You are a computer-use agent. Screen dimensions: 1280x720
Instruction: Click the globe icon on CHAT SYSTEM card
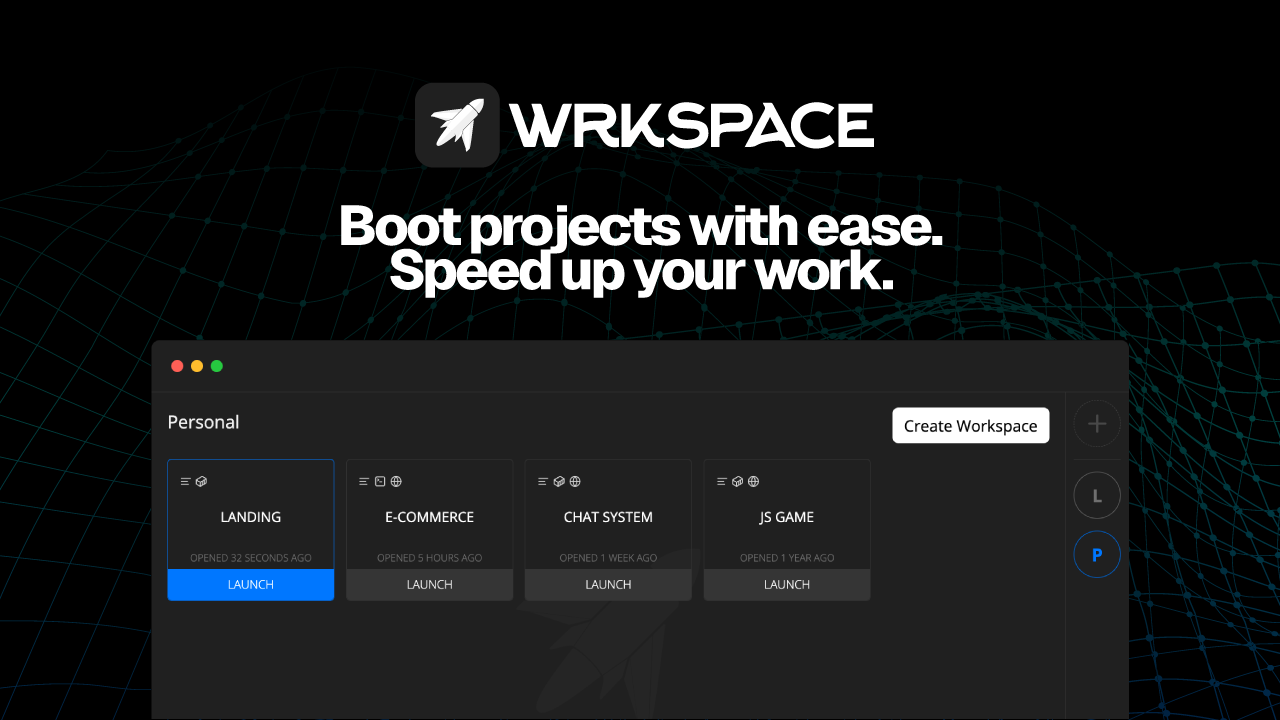[575, 481]
